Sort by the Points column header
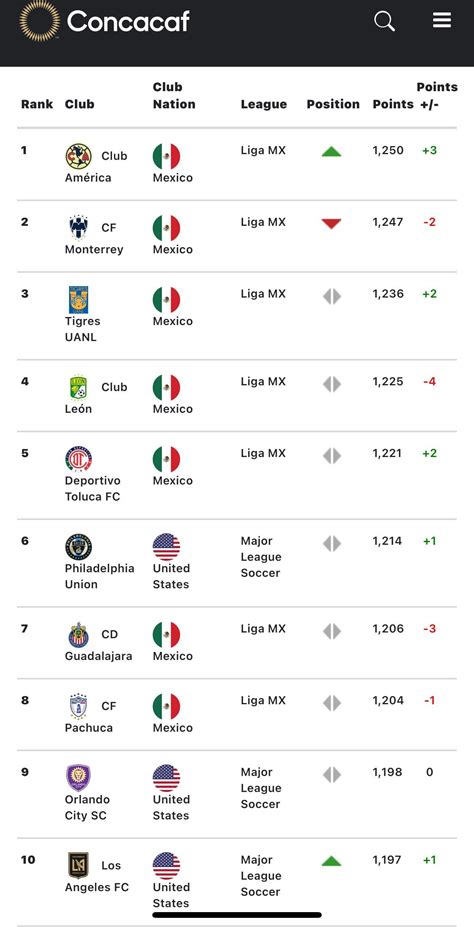The width and height of the screenshot is (474, 927). tap(392, 104)
